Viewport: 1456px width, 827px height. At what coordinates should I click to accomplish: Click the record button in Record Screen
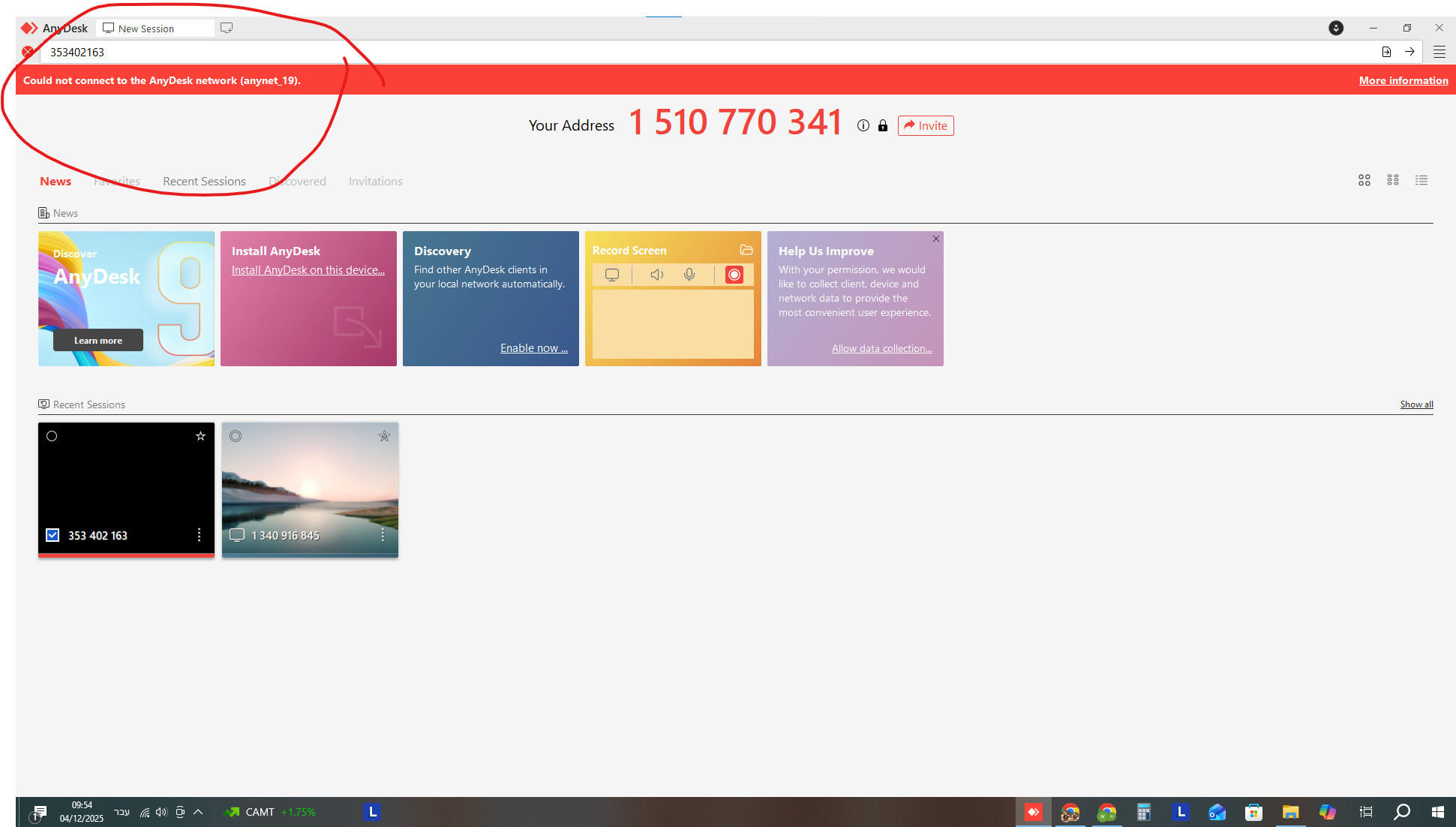coord(734,275)
